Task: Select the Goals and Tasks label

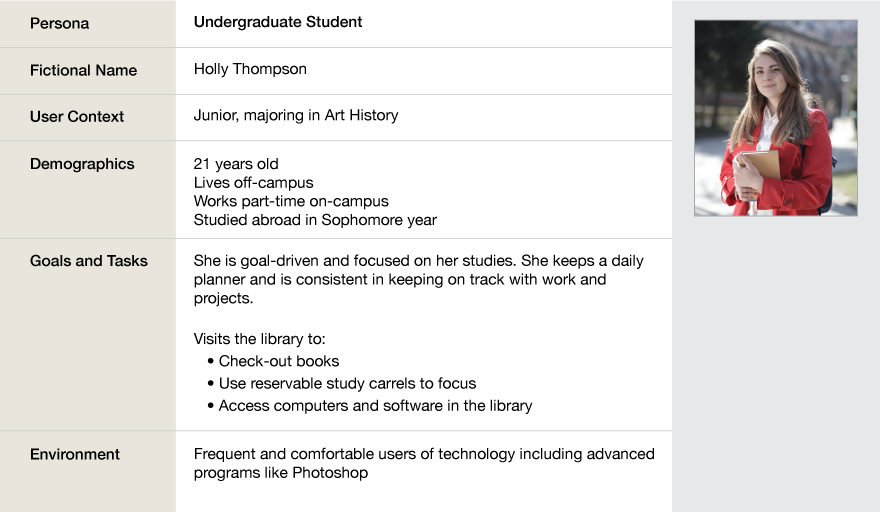Action: coord(89,261)
